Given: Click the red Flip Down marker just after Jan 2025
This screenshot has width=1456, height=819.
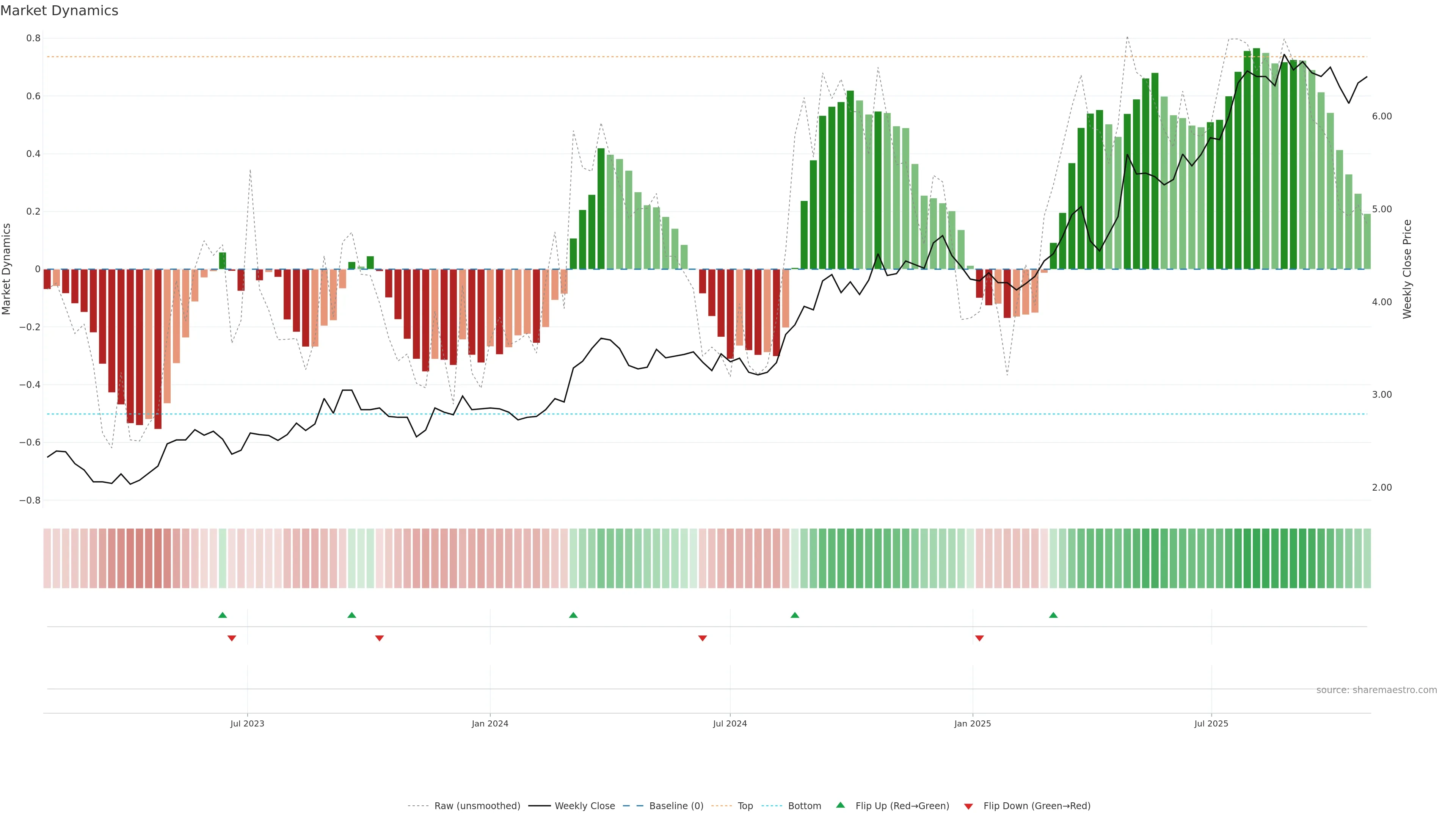Looking at the screenshot, I should [x=979, y=638].
